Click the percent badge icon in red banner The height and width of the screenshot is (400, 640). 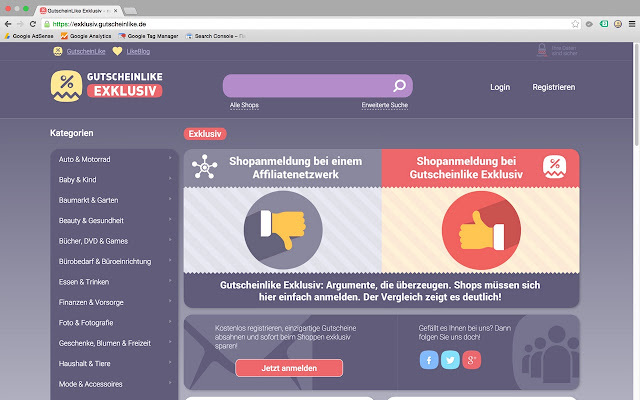554,167
